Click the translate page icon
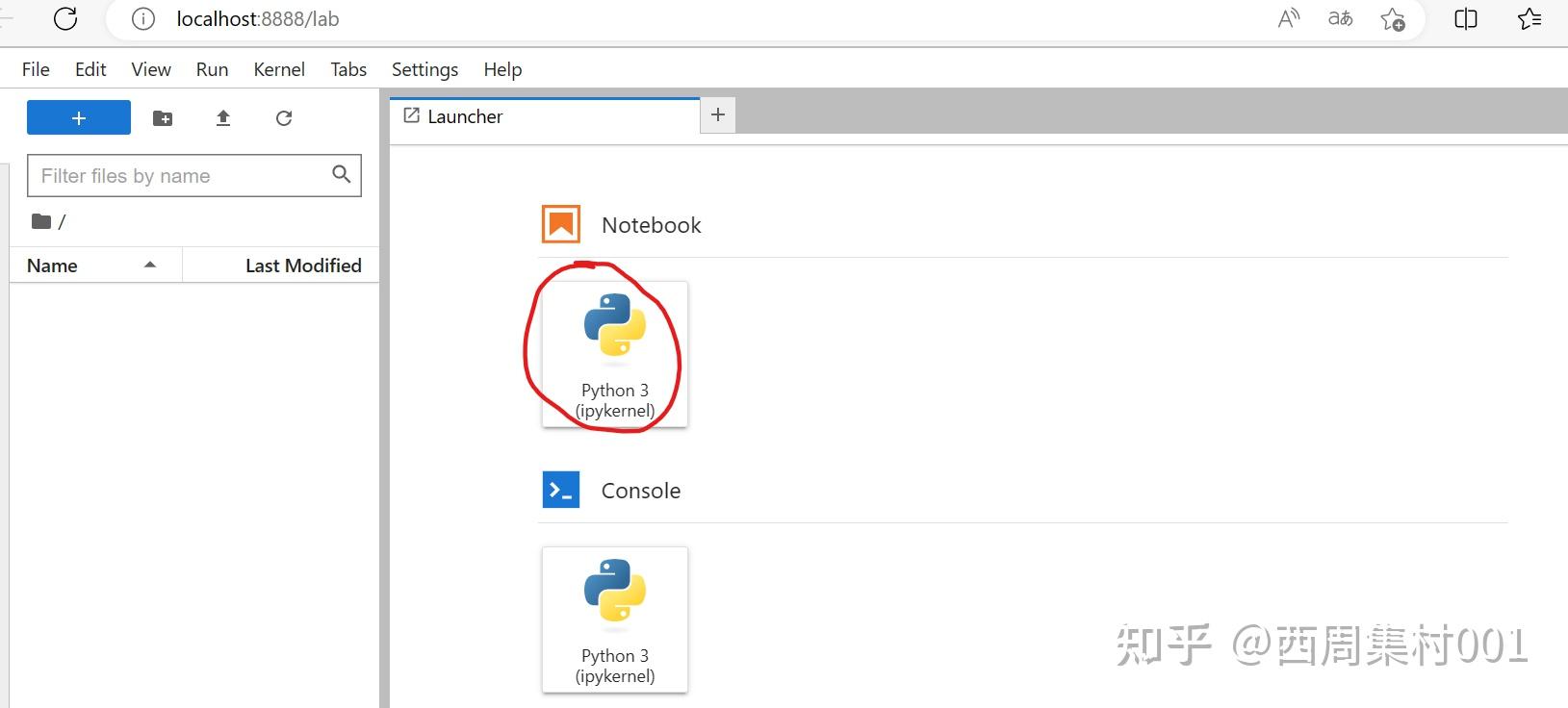Screen dimensions: 1568x708 (x=1340, y=18)
